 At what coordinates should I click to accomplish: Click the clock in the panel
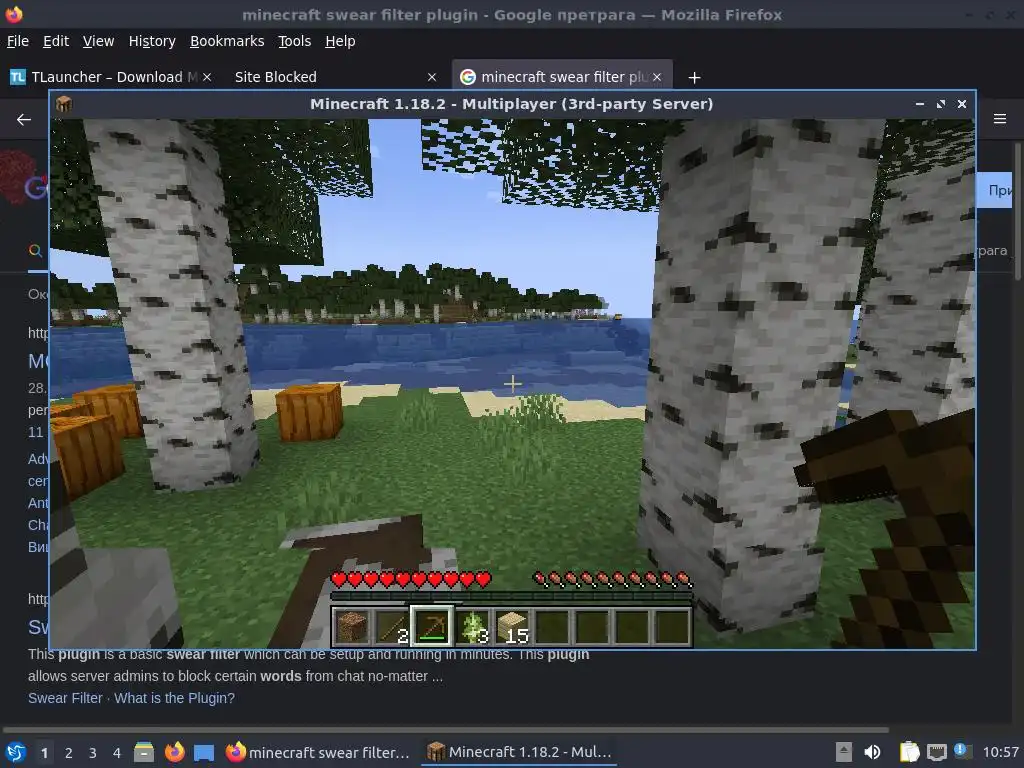pyautogui.click(x=1000, y=752)
